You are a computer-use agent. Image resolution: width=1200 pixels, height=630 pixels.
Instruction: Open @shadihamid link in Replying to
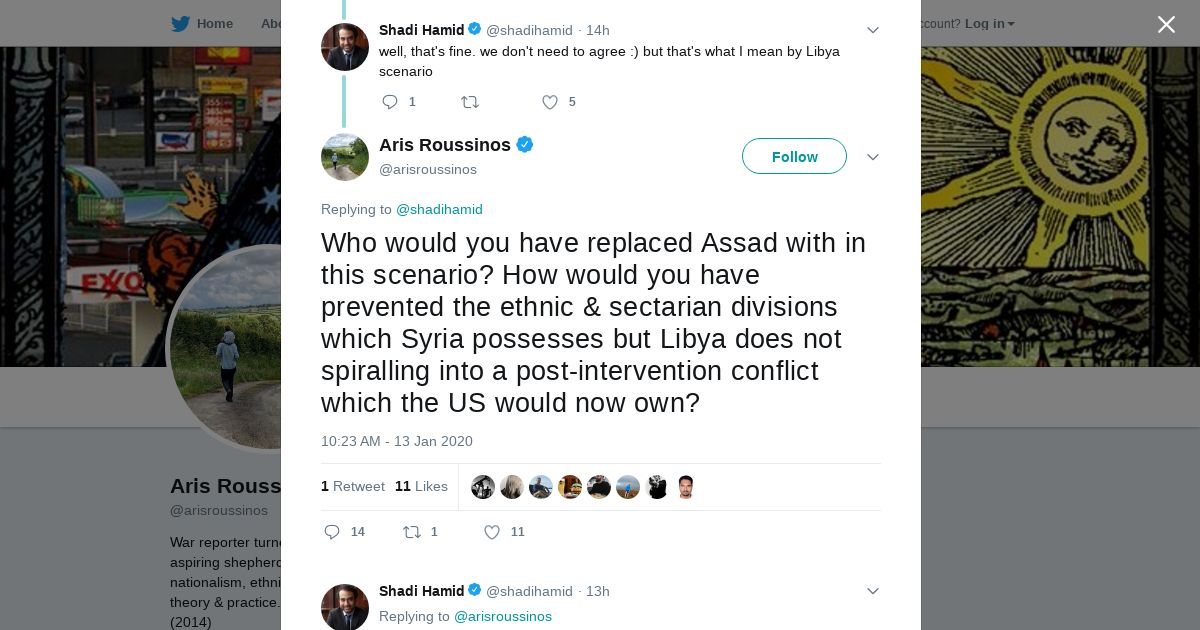pos(439,209)
